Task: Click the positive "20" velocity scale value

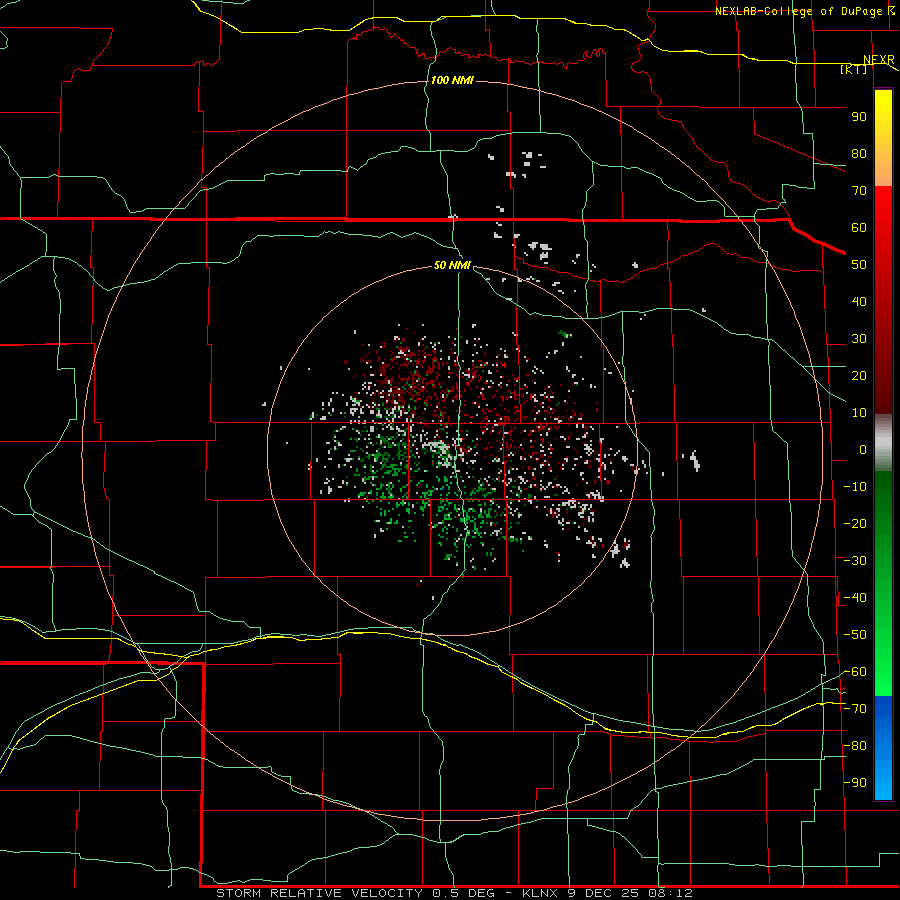Action: click(x=859, y=375)
